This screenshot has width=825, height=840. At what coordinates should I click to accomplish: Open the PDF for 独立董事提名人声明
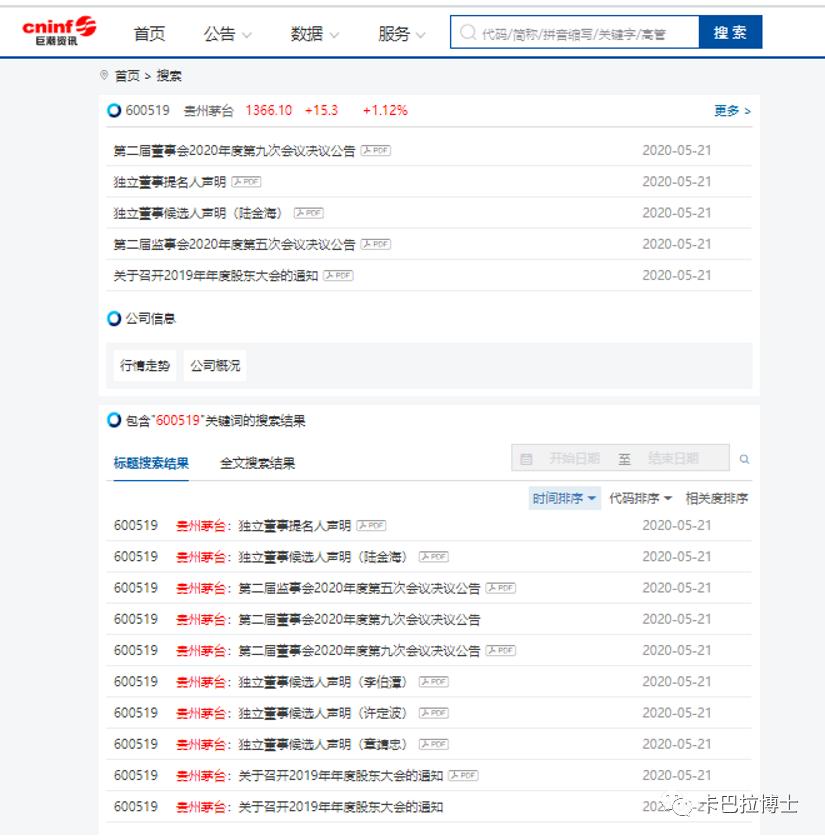246,182
